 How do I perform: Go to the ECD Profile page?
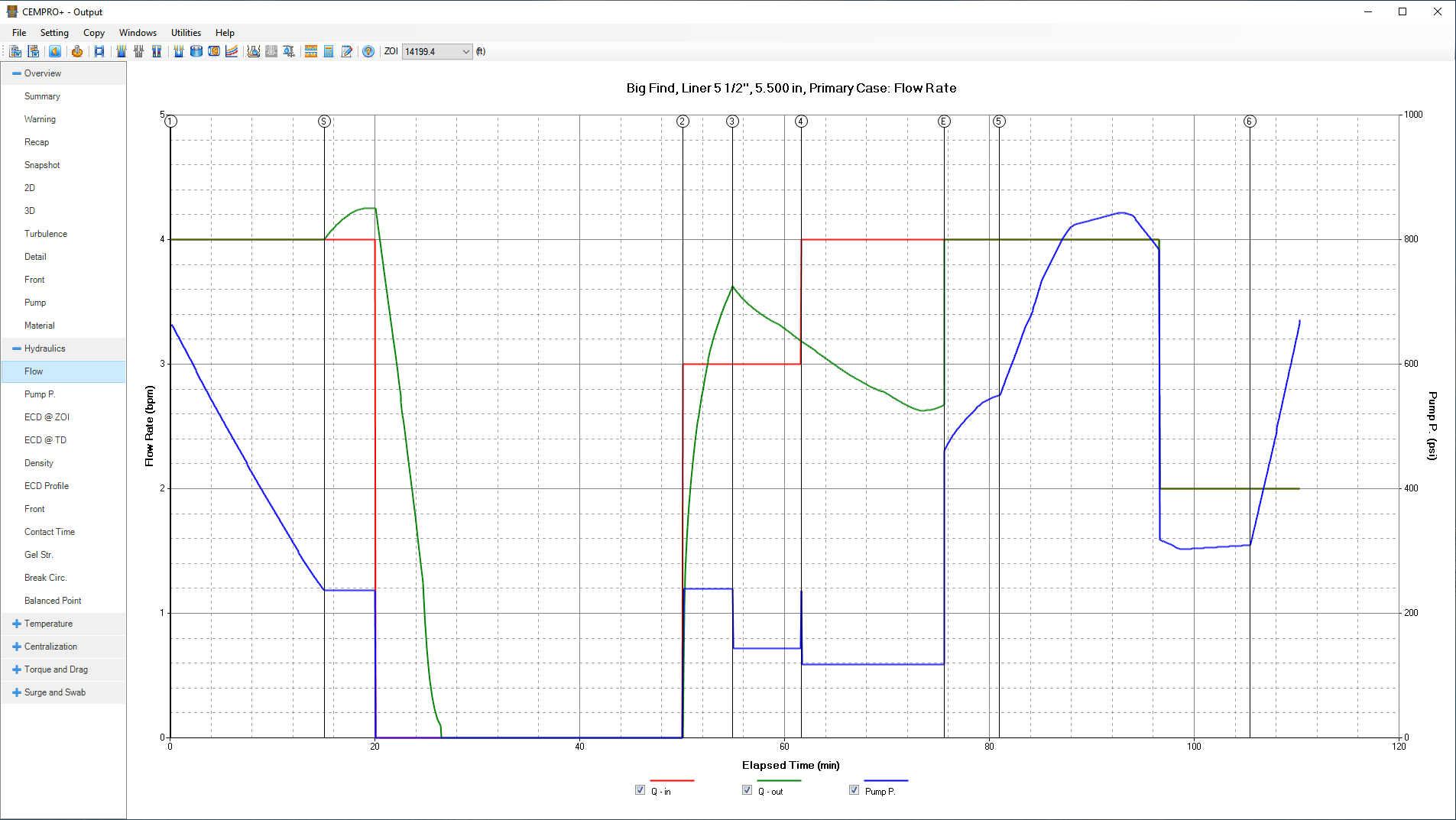pos(47,486)
